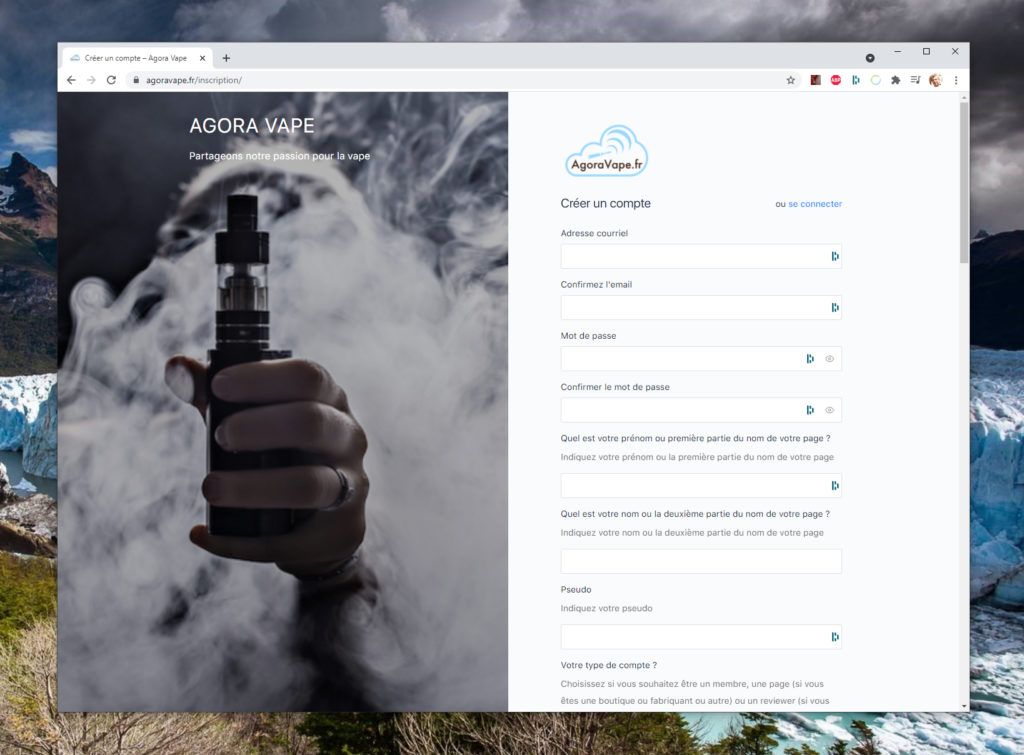The height and width of the screenshot is (755, 1024).
Task: Open the red ABP AdBlock extension
Action: (835, 80)
